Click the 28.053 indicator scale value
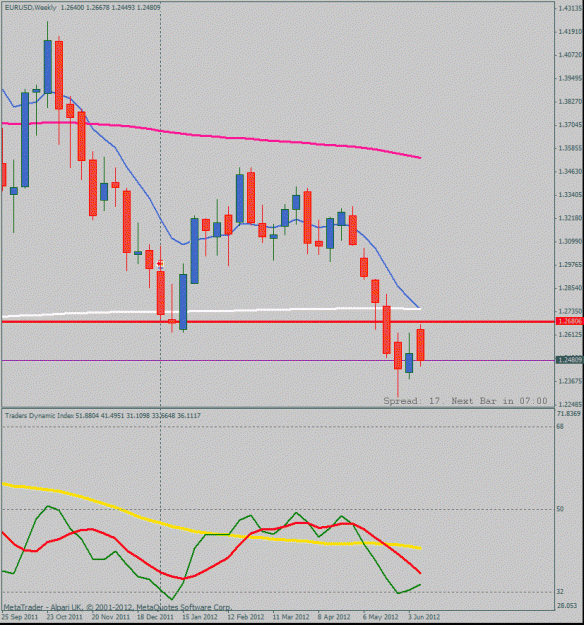 pos(567,605)
